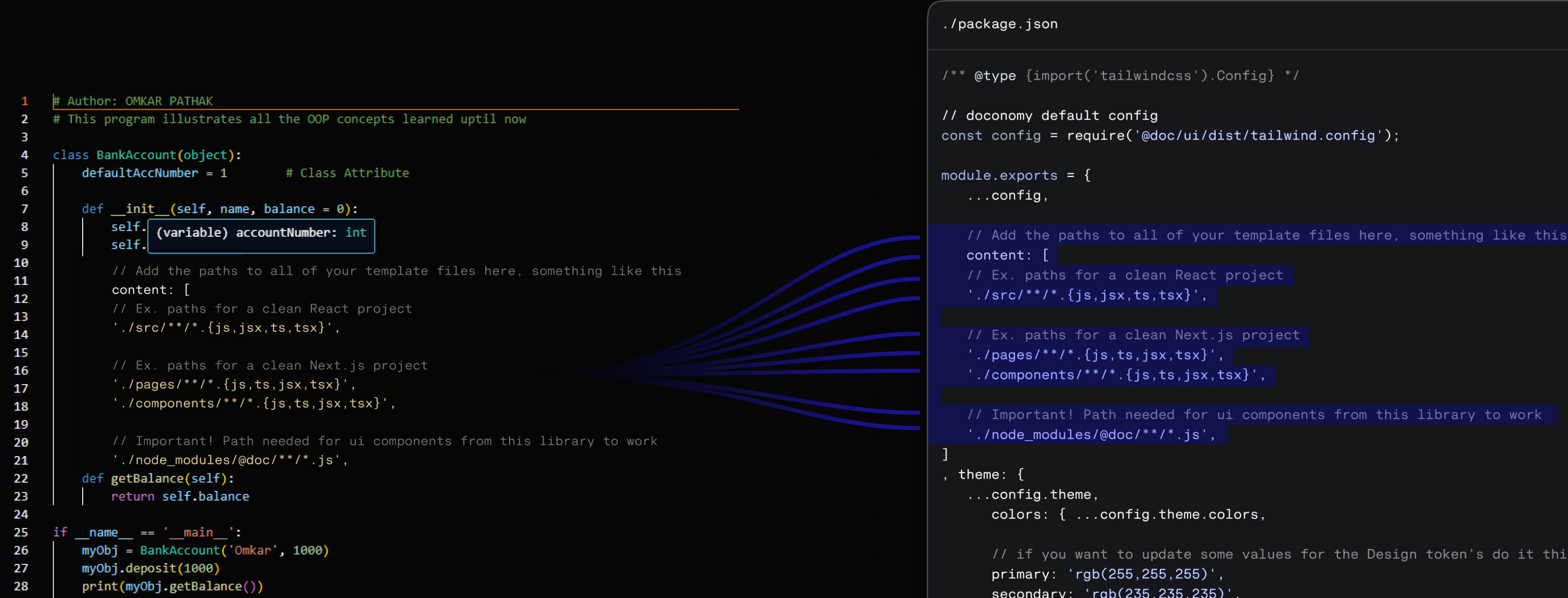Click left editor './src/**/*.{js,jsx,ts,tsx}' path
The height and width of the screenshot is (598, 1568).
[226, 328]
